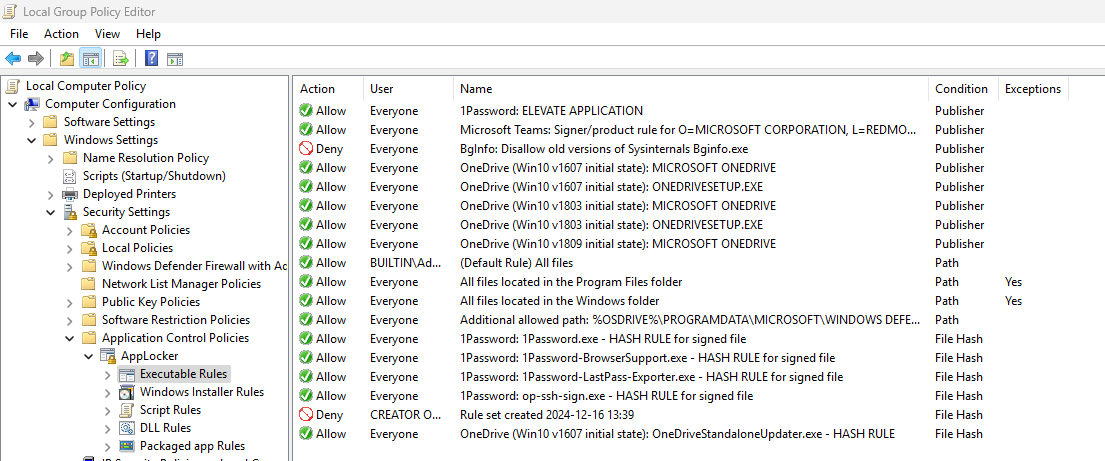Expand the Name Resolution Policy node
The image size is (1105, 461).
pyautogui.click(x=51, y=159)
